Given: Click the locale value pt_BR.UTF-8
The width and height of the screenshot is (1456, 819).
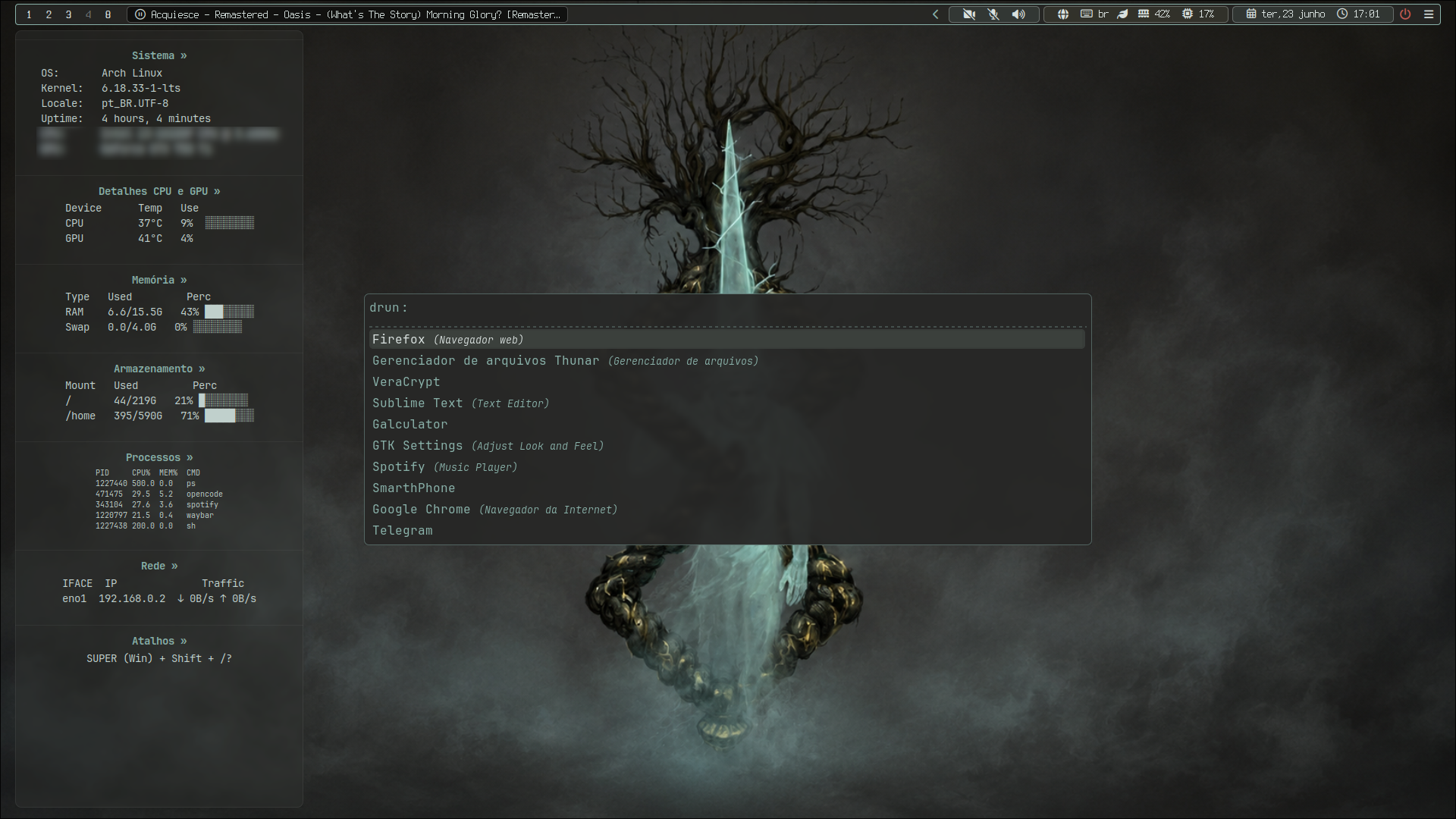Looking at the screenshot, I should 135,103.
